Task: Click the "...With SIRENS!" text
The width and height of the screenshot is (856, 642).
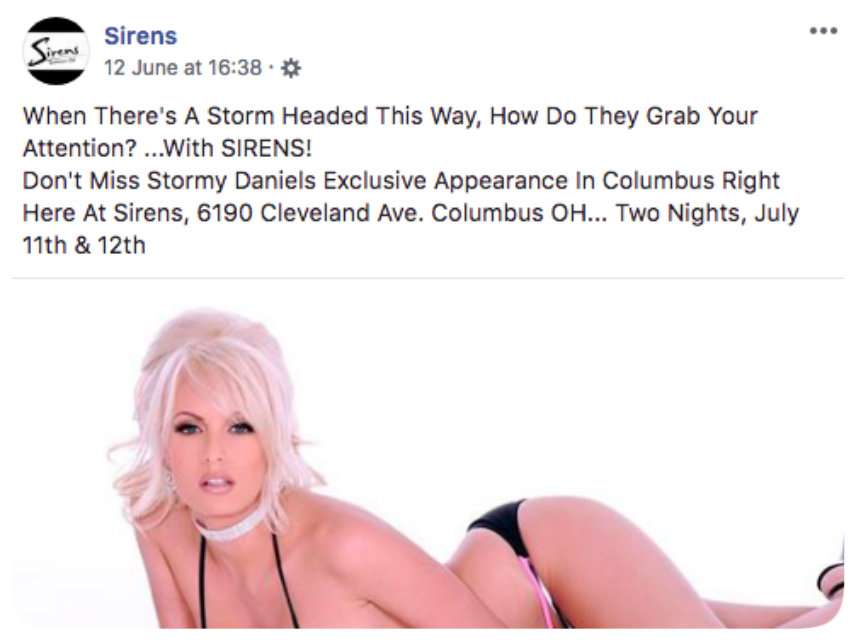Action: click(228, 148)
